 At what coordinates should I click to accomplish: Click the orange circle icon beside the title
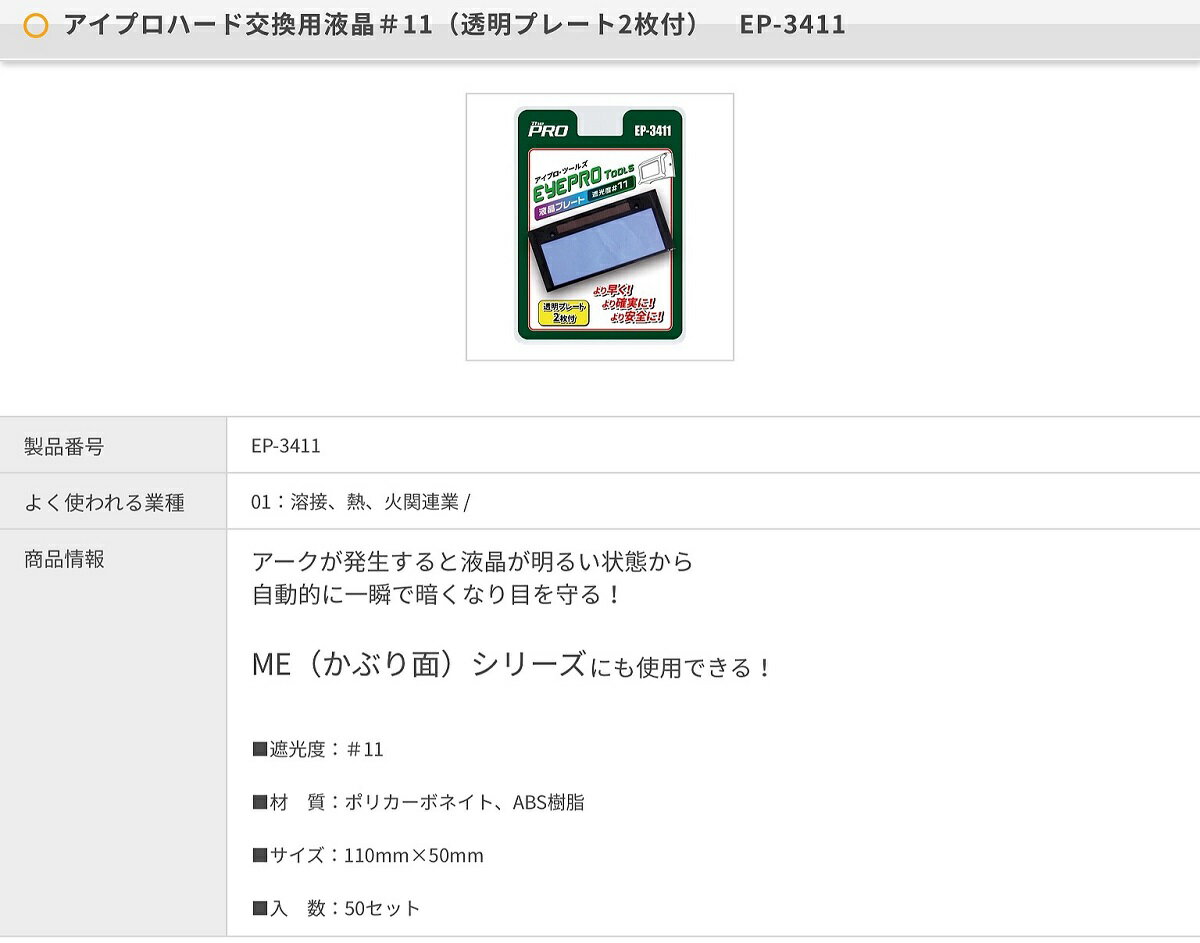(35, 26)
